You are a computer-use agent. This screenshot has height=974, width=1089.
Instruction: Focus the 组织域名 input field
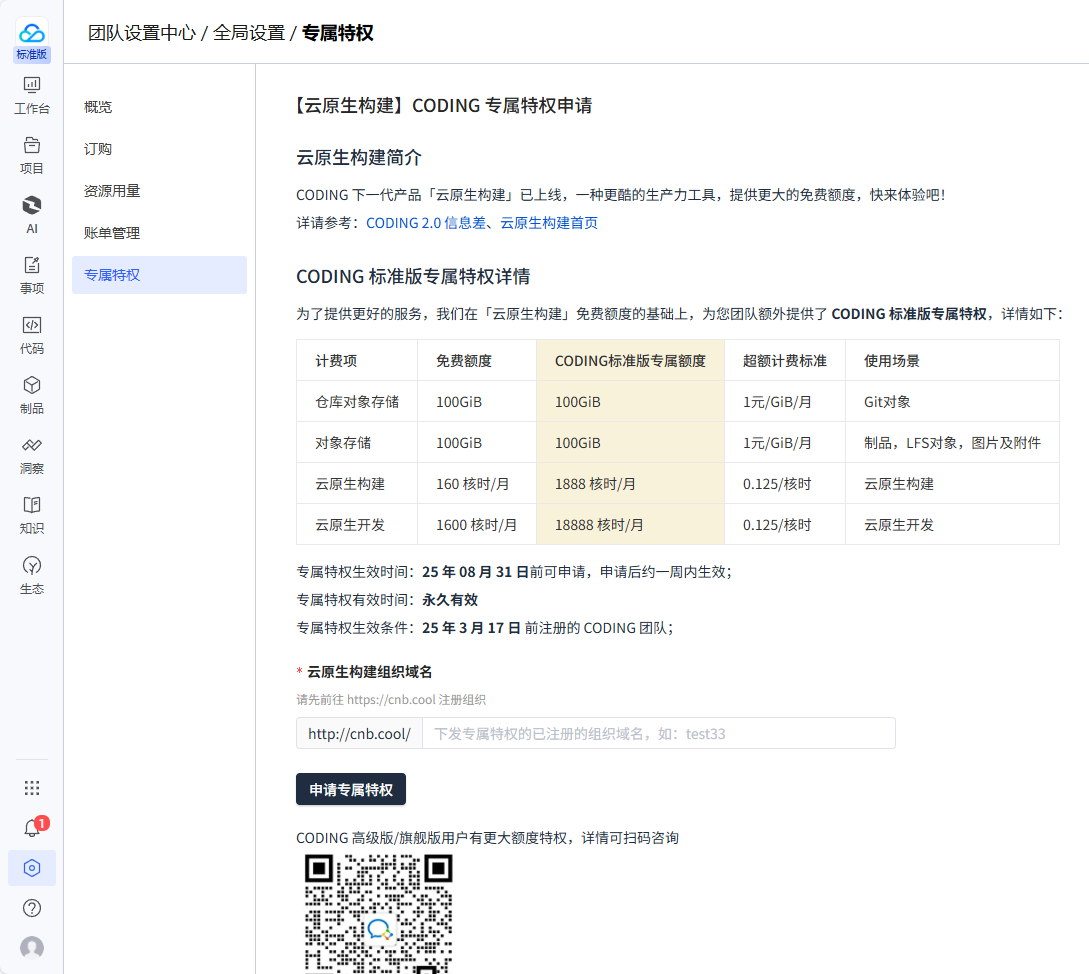coord(658,734)
